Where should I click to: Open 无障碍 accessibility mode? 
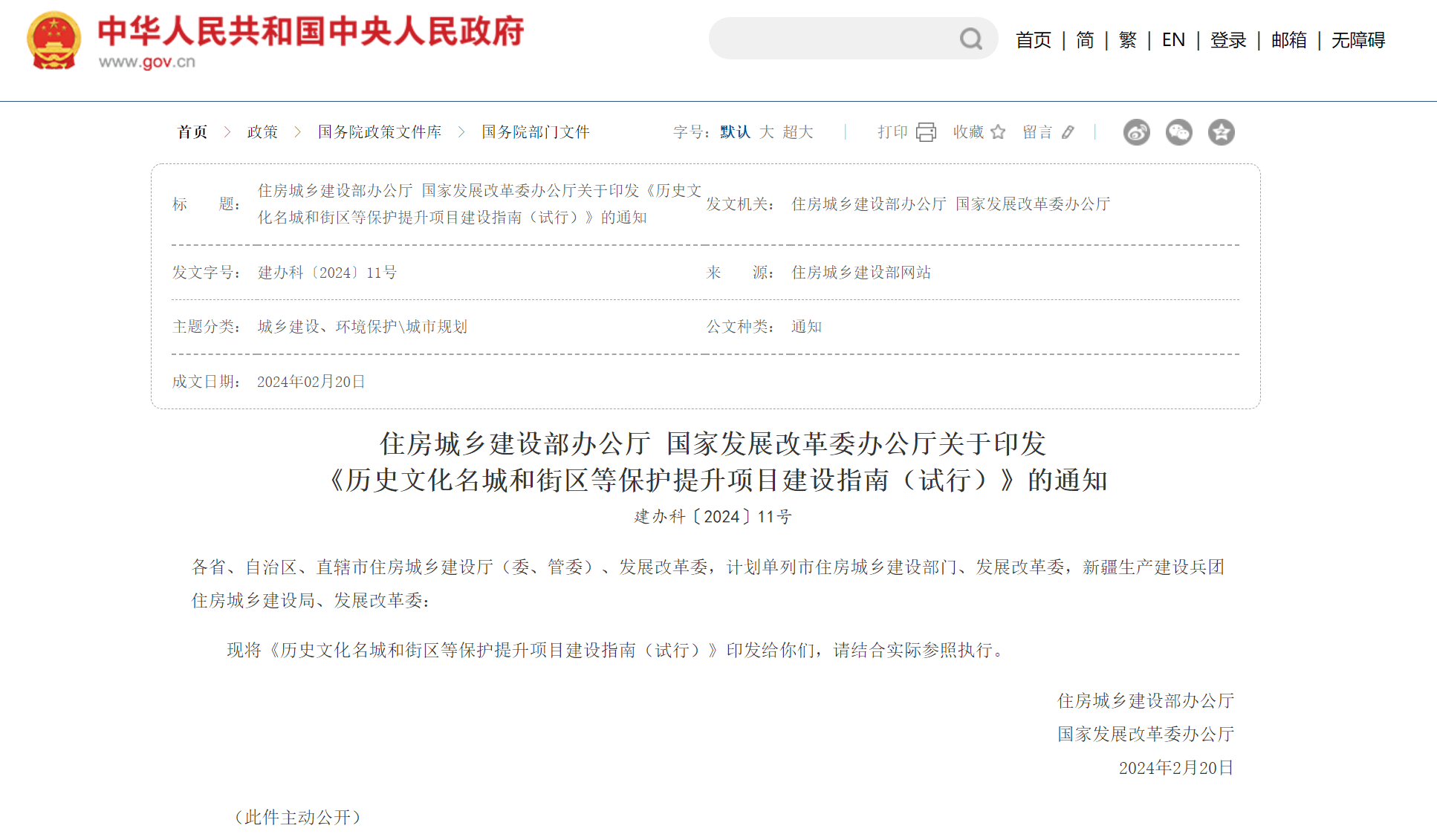[x=1357, y=40]
